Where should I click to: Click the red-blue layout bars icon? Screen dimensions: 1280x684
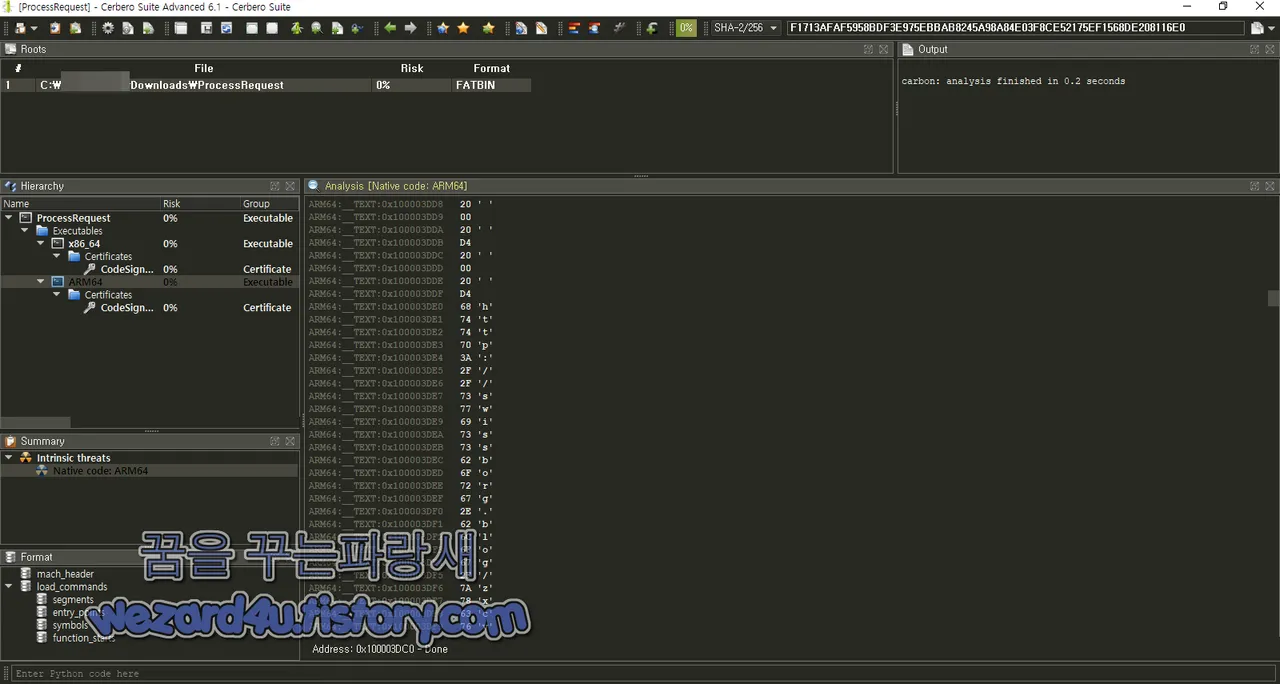coord(573,28)
